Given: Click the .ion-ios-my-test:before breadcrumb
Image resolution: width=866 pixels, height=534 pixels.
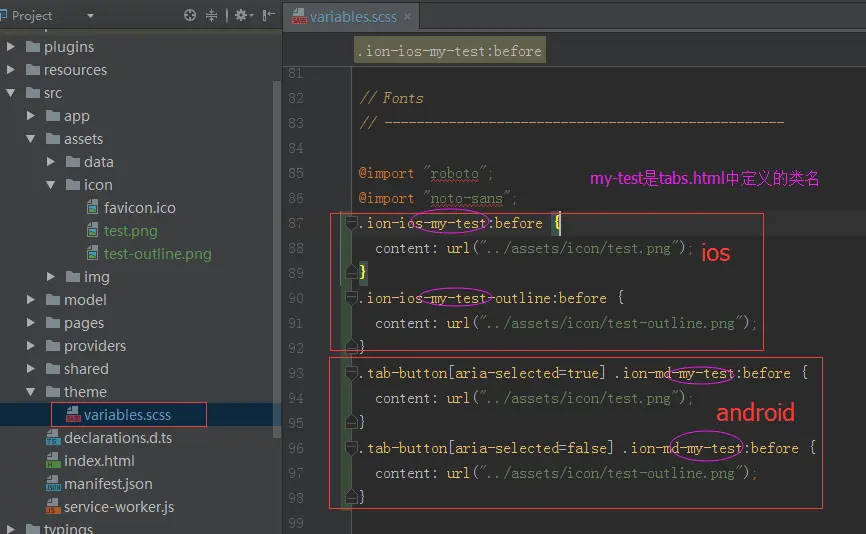Looking at the screenshot, I should click(450, 51).
